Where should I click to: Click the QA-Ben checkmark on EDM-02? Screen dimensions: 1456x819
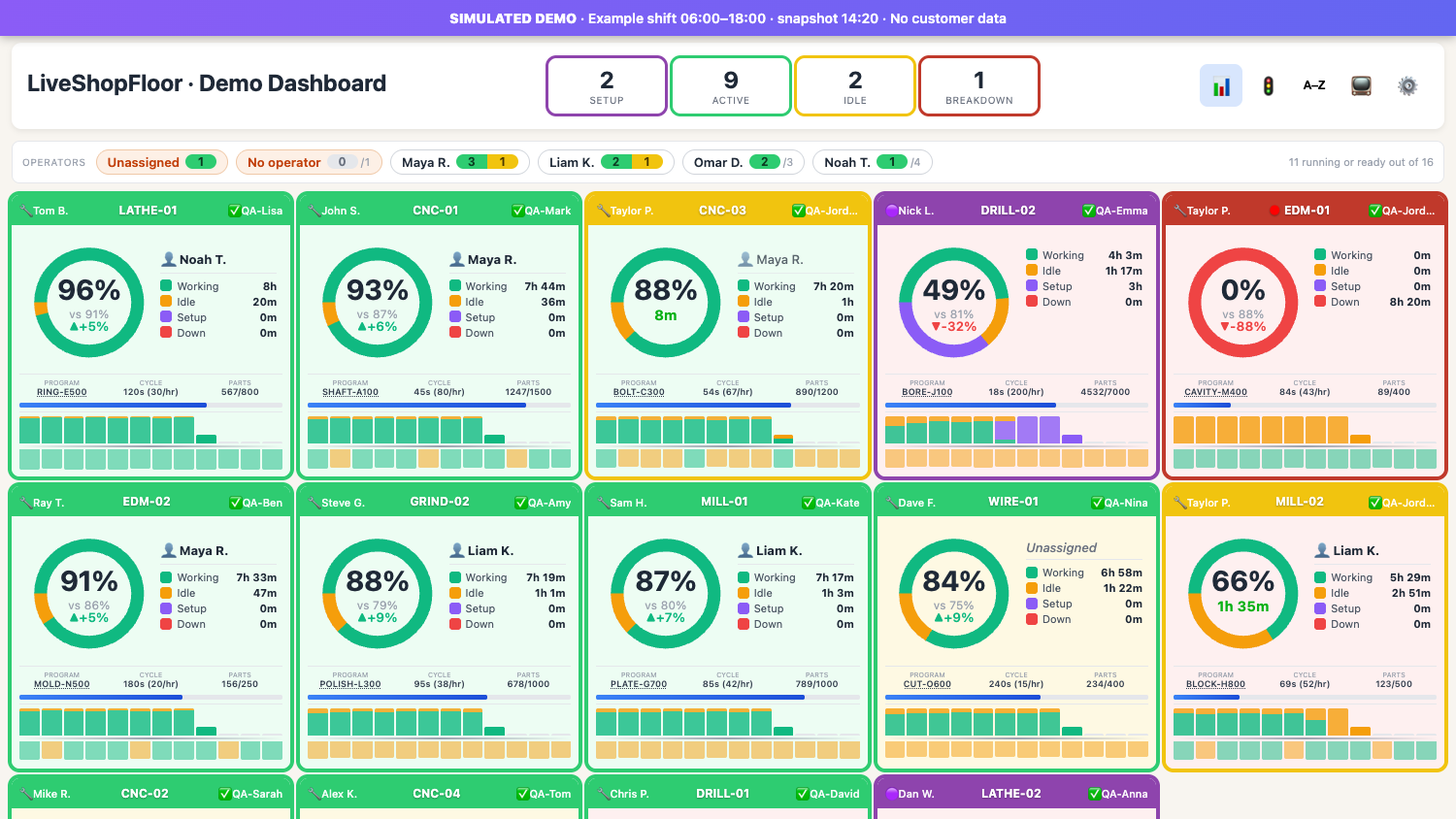tap(235, 503)
